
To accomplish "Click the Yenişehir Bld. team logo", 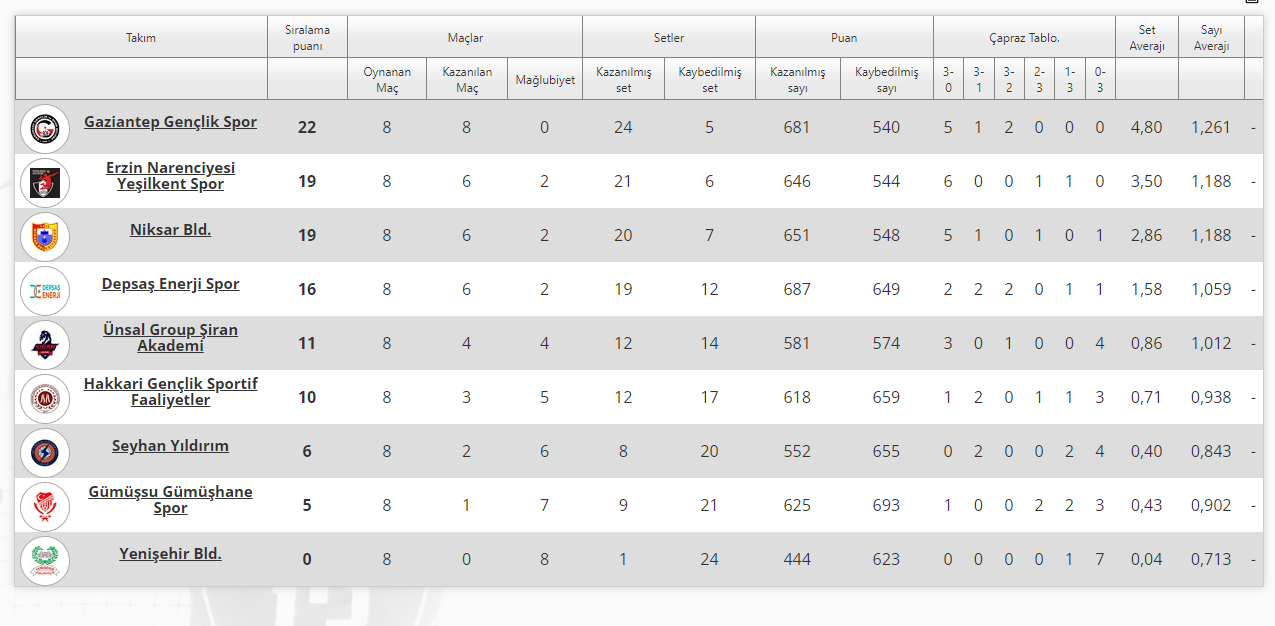I will [45, 560].
